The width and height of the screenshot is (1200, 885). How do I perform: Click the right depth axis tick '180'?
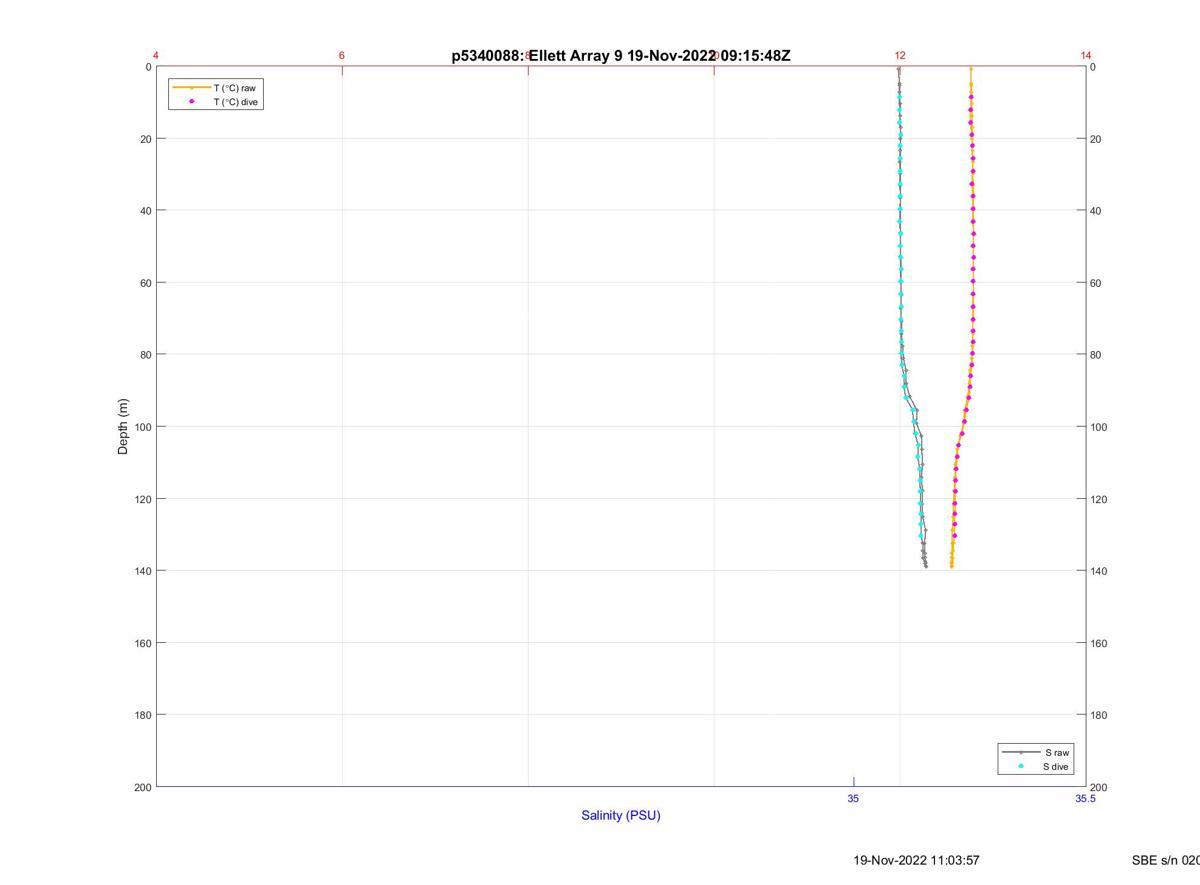pos(1099,715)
